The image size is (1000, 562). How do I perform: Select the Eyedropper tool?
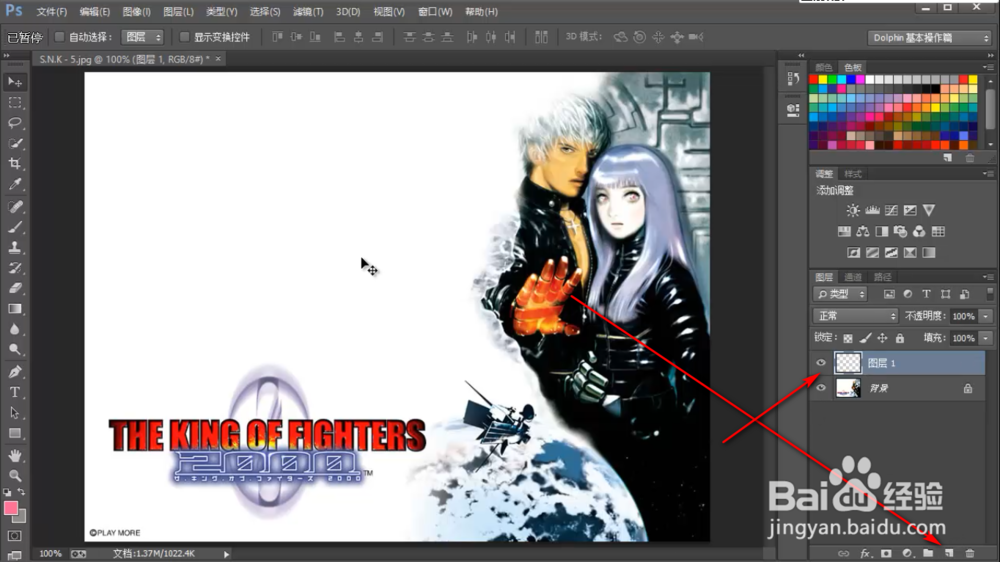(x=15, y=185)
